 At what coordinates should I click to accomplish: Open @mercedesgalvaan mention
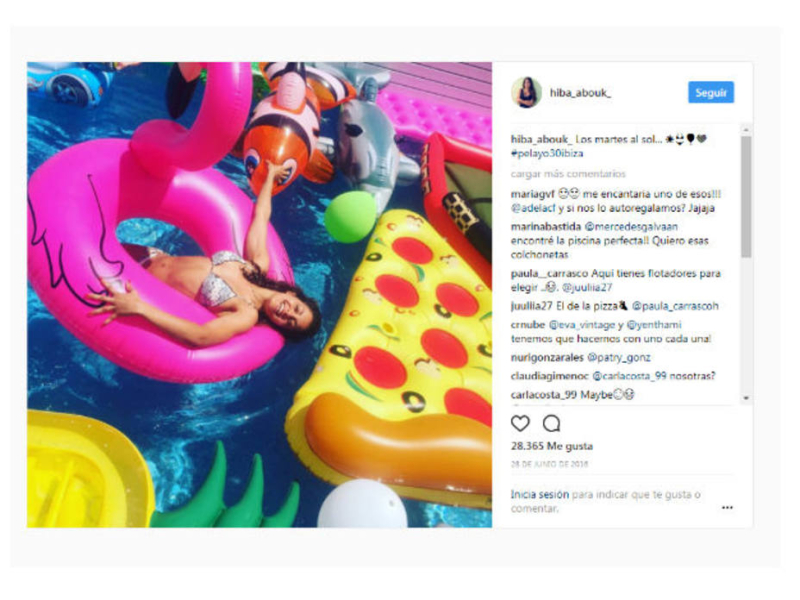click(631, 227)
